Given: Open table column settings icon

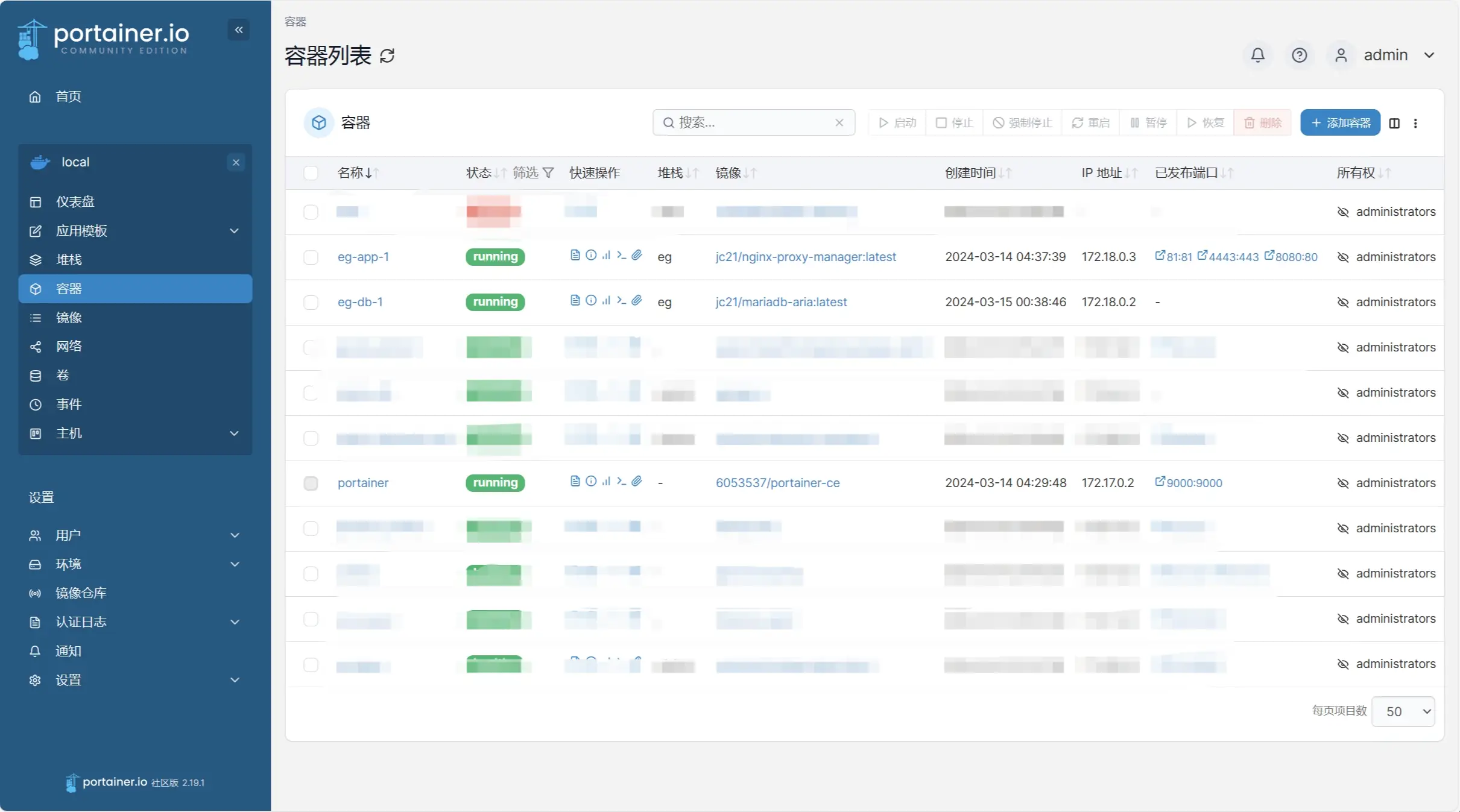Looking at the screenshot, I should pyautogui.click(x=1394, y=123).
